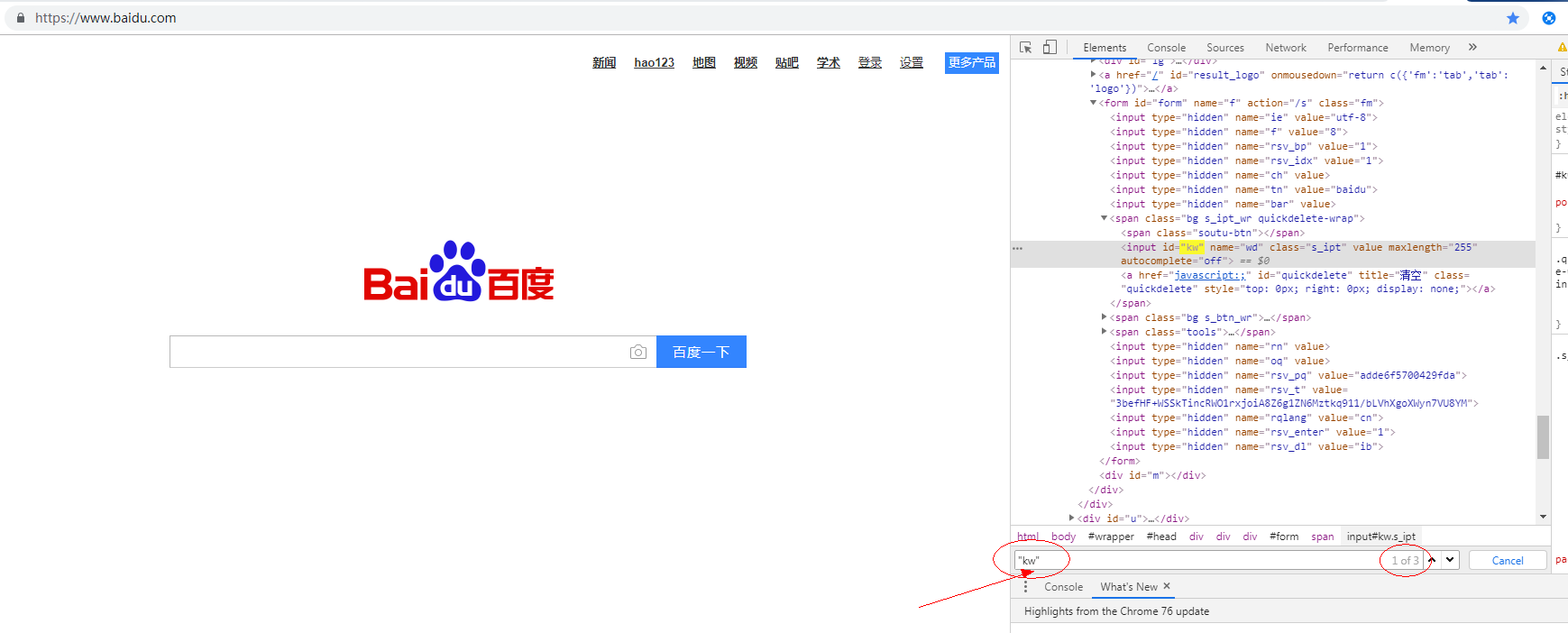Open drawer three-dot menu
The height and width of the screenshot is (633, 1568).
(x=1025, y=586)
